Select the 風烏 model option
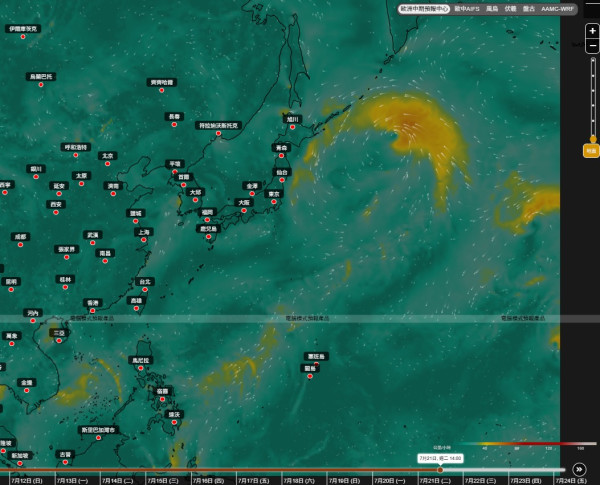 [x=492, y=9]
